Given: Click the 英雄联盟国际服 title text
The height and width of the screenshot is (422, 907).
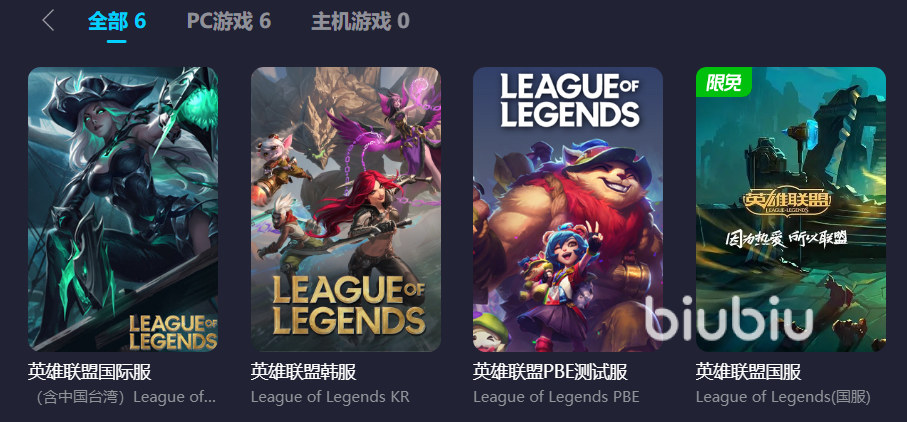Looking at the screenshot, I should [90, 372].
